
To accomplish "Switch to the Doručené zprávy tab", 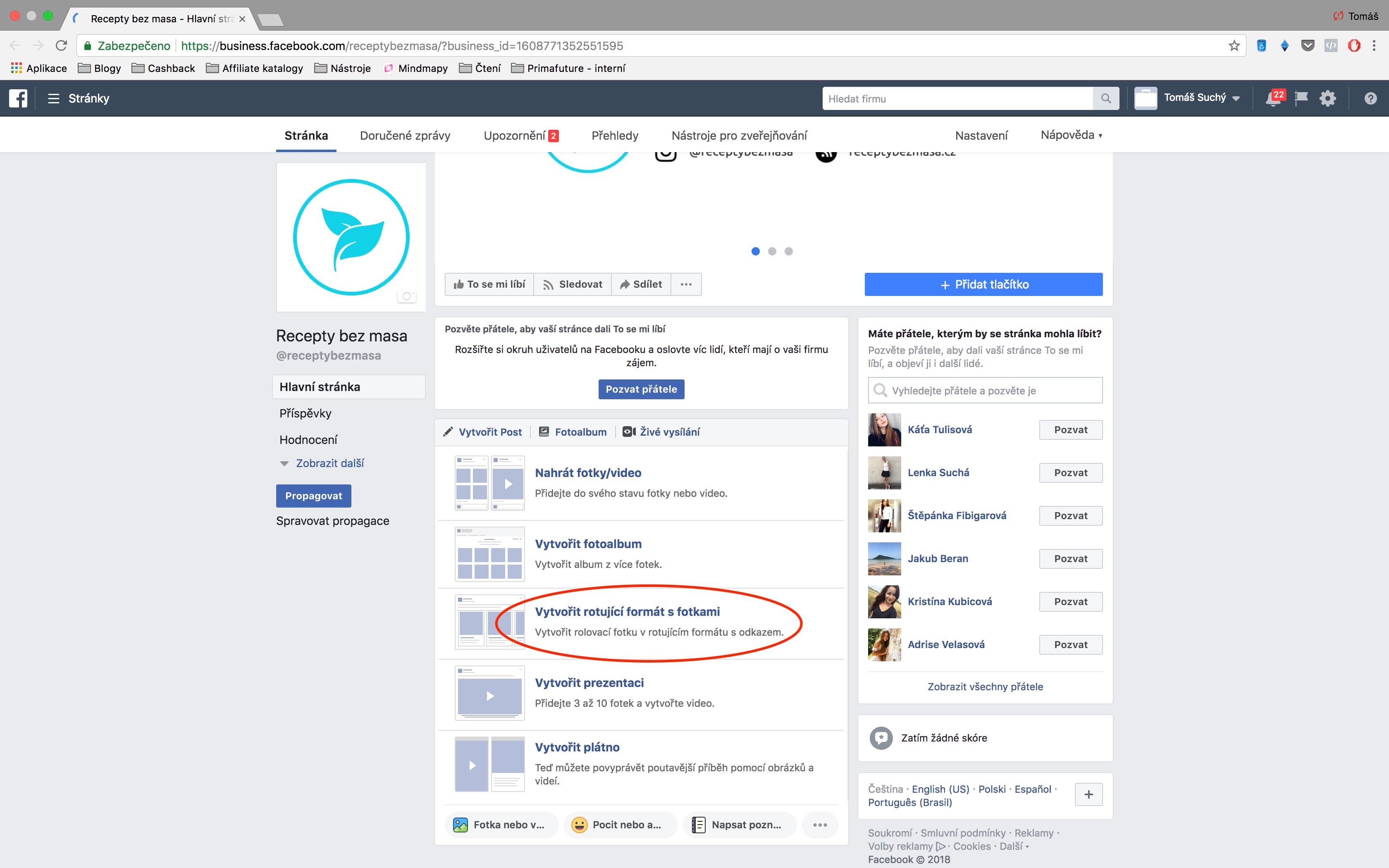I will (x=405, y=136).
